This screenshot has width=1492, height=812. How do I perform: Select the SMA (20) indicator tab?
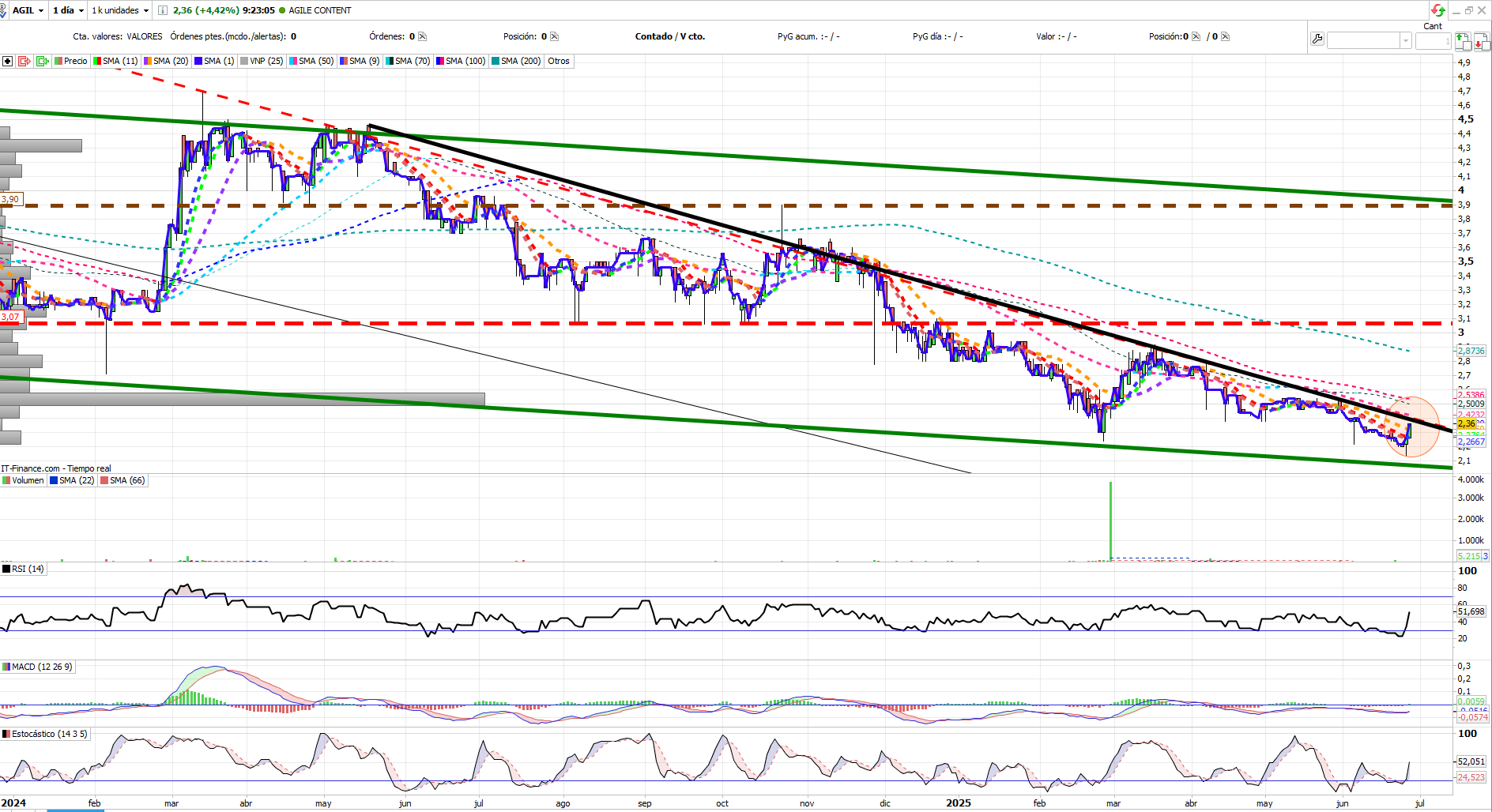pos(166,61)
